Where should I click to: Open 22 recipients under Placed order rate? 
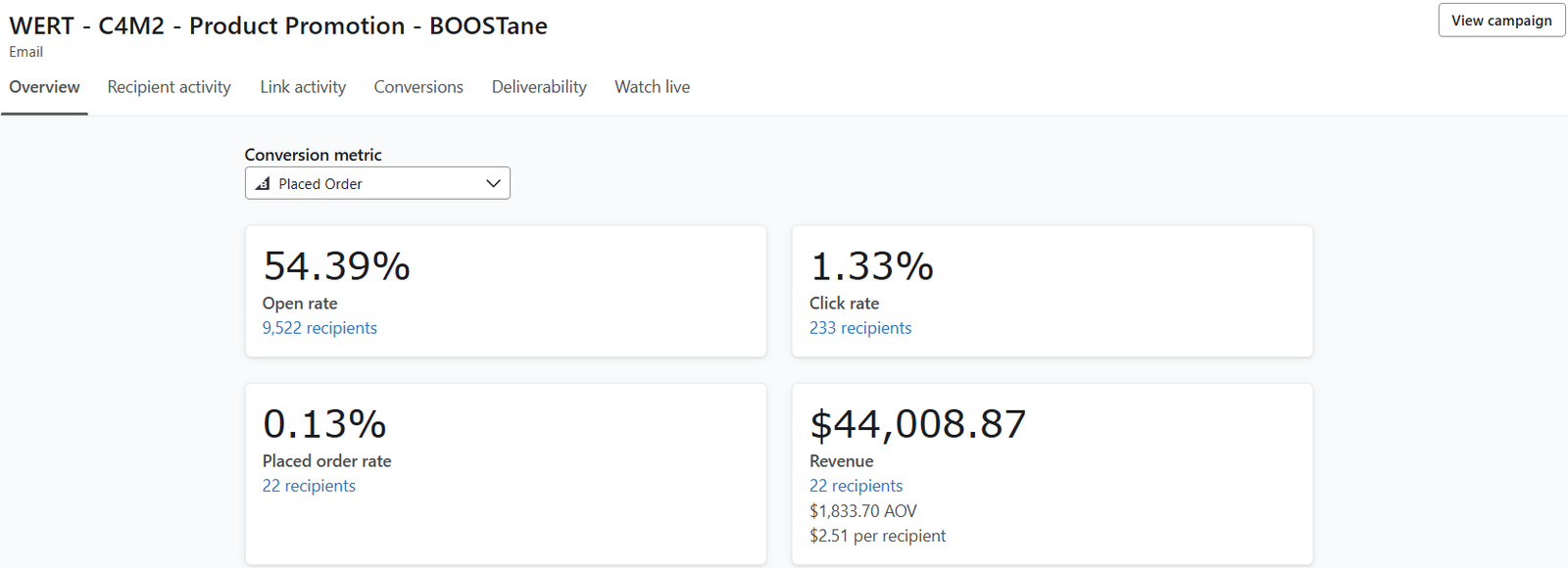(309, 486)
